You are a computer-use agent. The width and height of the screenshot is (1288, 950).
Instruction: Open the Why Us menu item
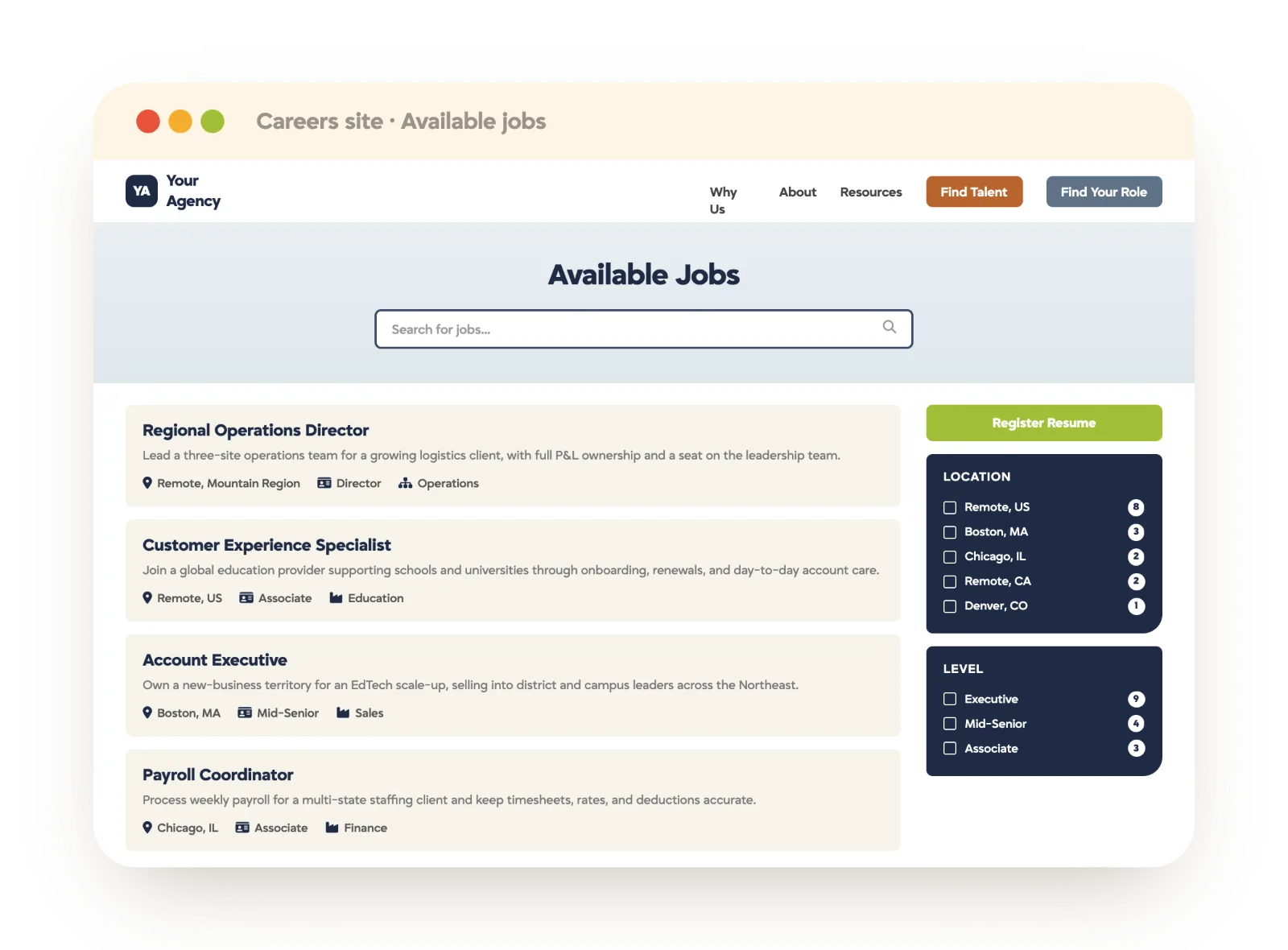point(723,200)
